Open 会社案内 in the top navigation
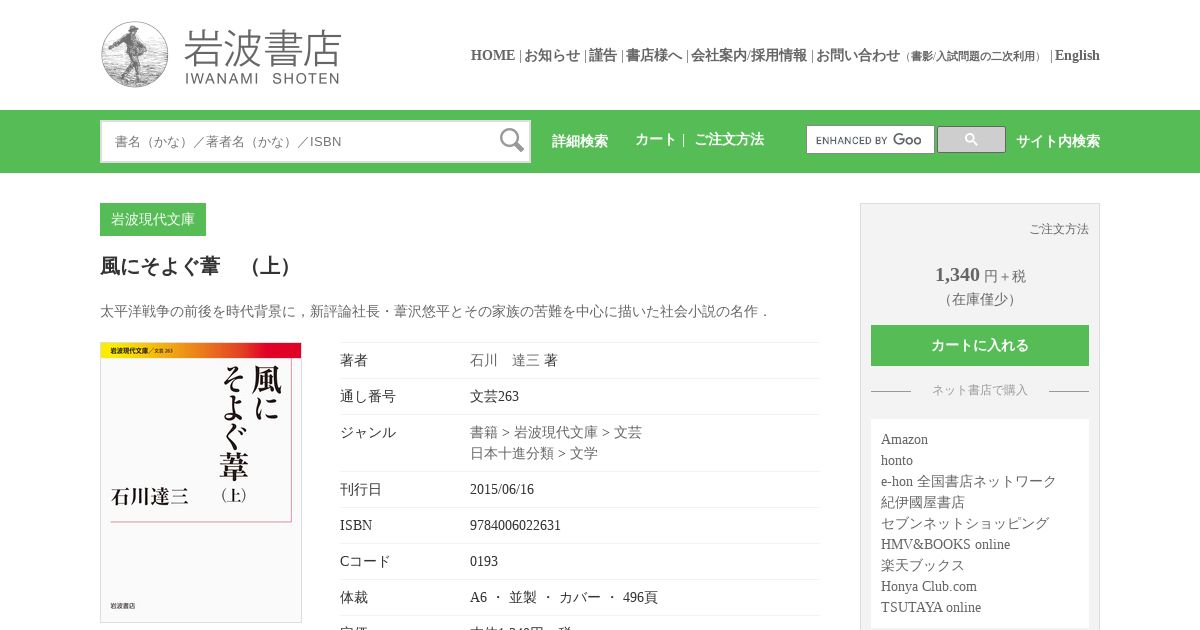The image size is (1200, 630). coord(719,56)
